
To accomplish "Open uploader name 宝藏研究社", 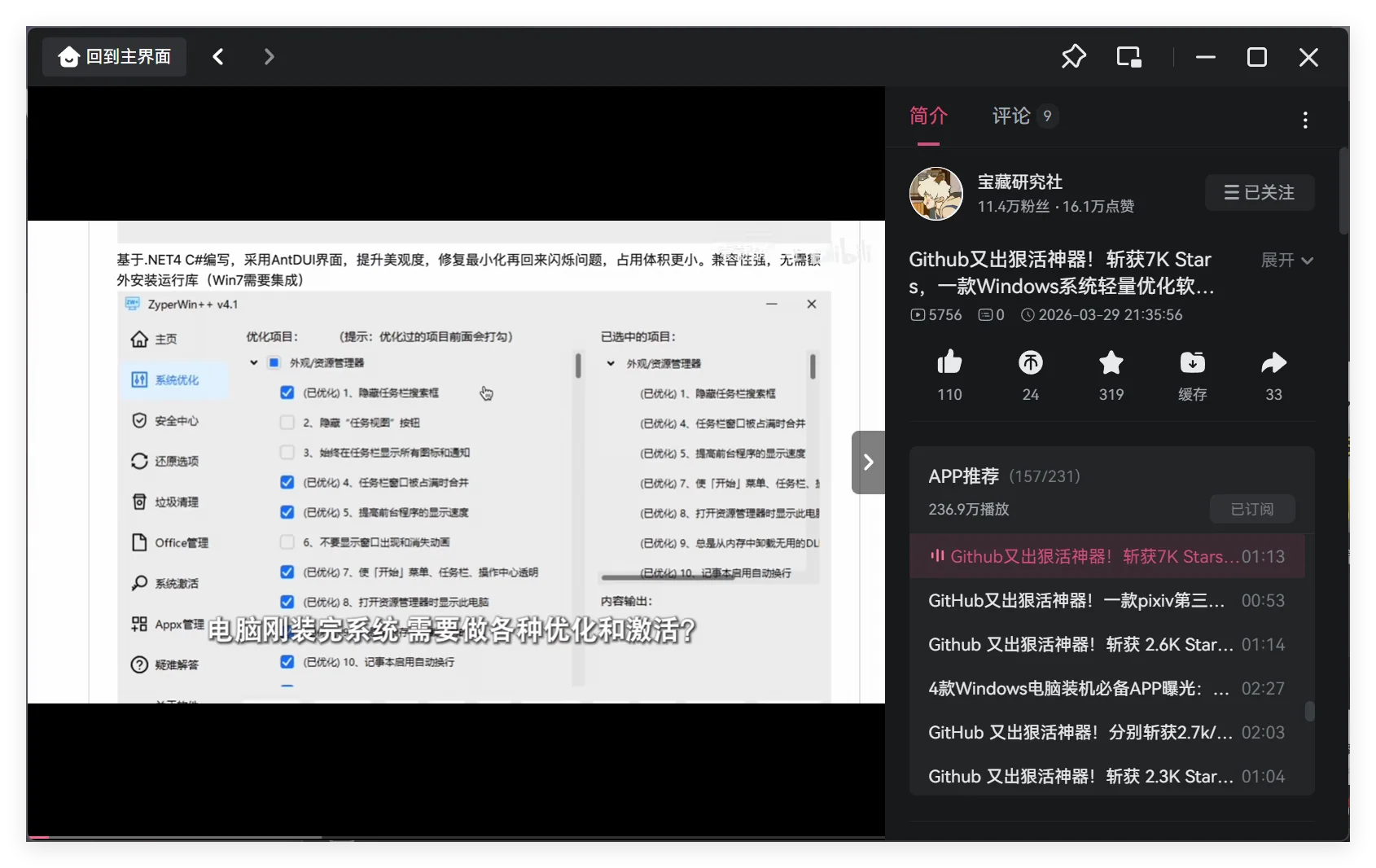I will point(1020,182).
